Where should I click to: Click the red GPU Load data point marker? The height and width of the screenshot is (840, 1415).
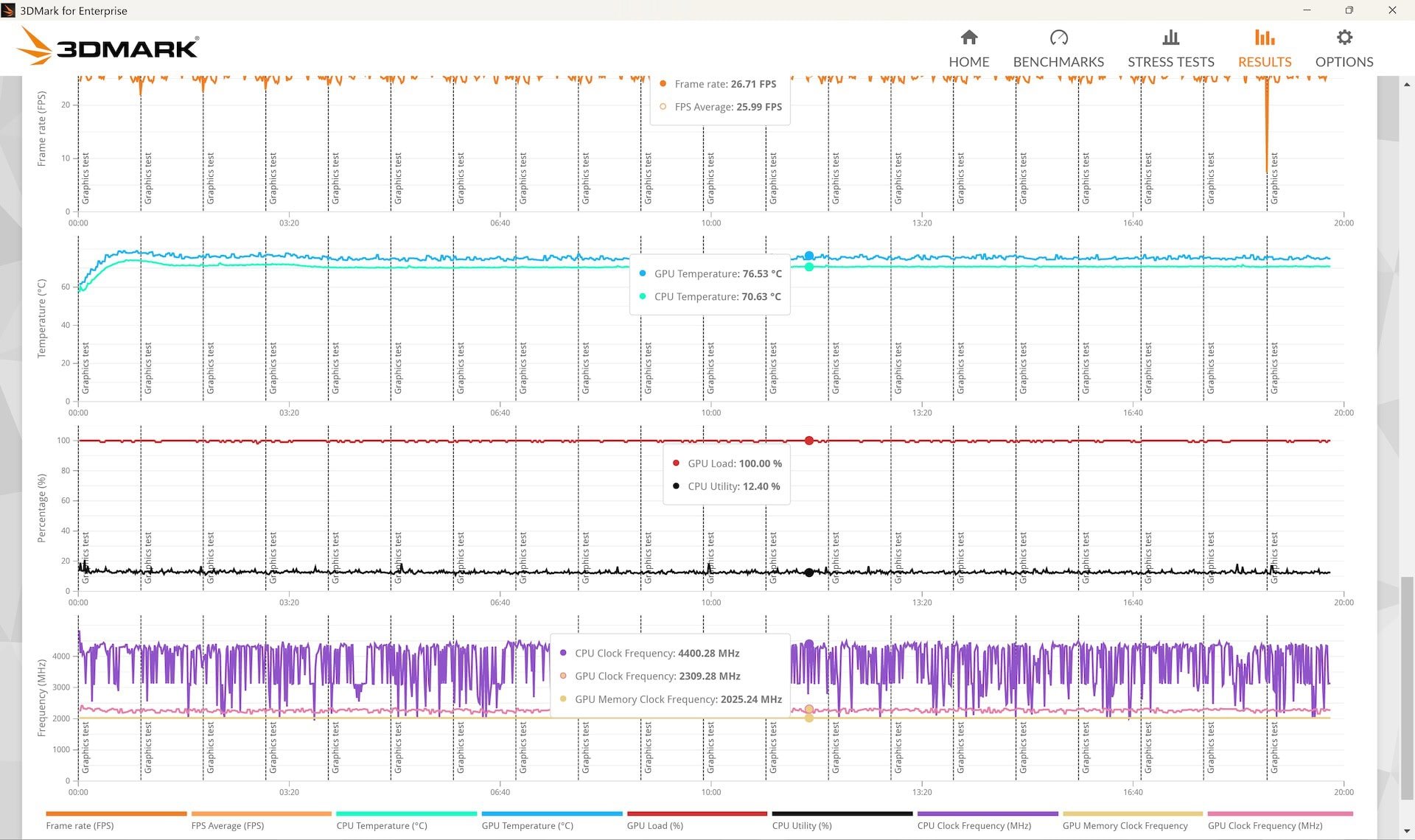coord(808,441)
